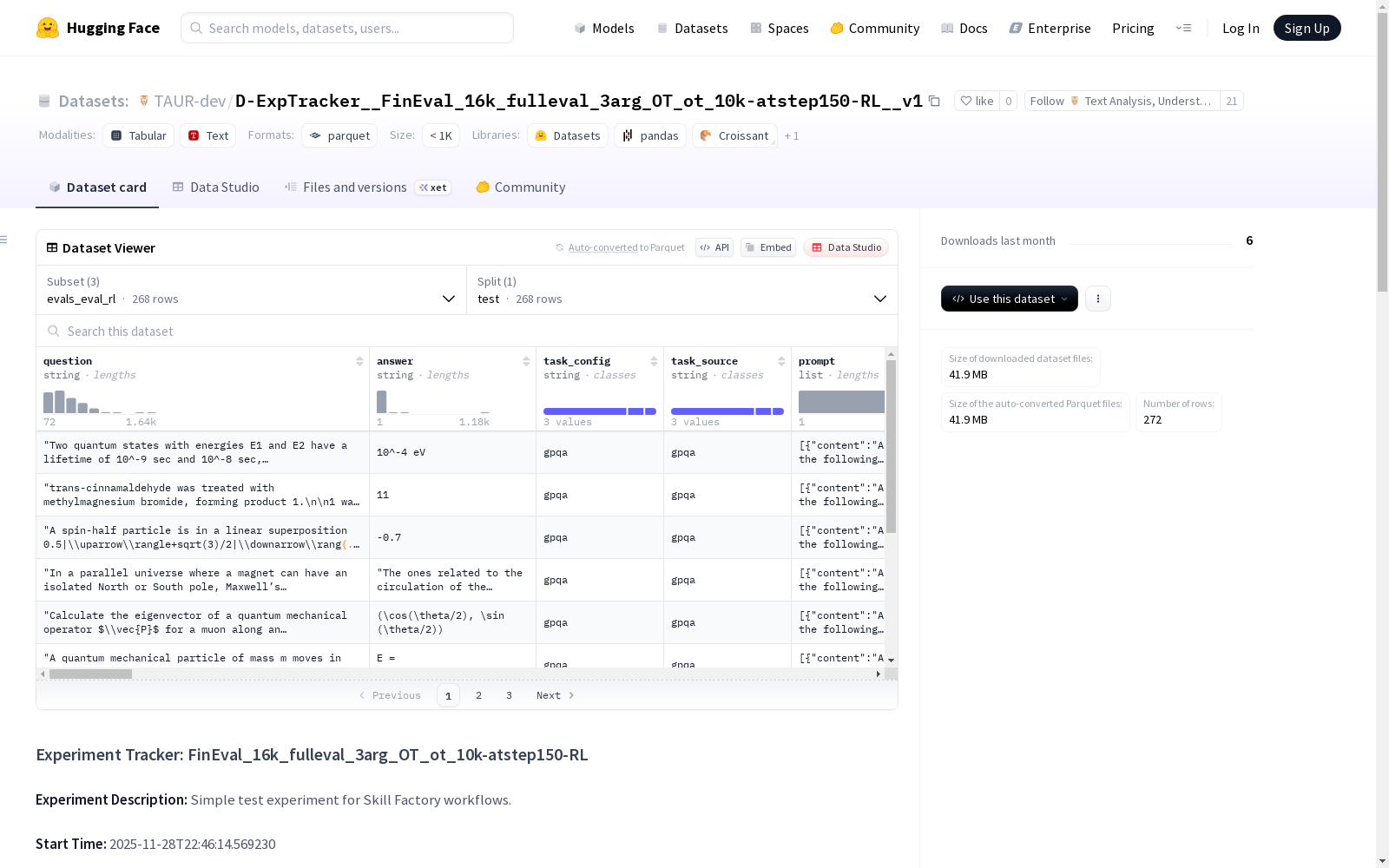Open the three-dot dataset options menu

(x=1098, y=299)
